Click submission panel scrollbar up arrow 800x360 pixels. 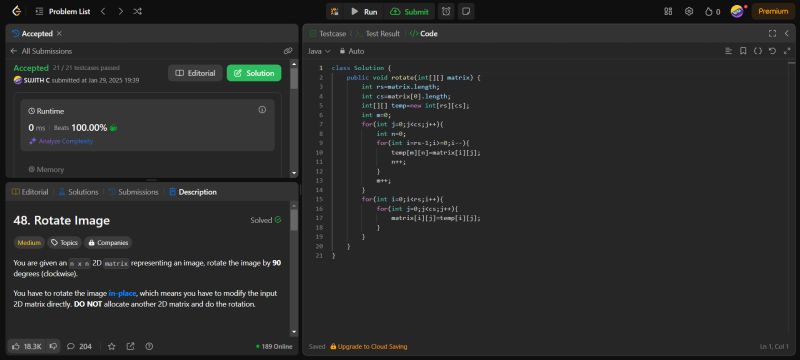(x=294, y=64)
